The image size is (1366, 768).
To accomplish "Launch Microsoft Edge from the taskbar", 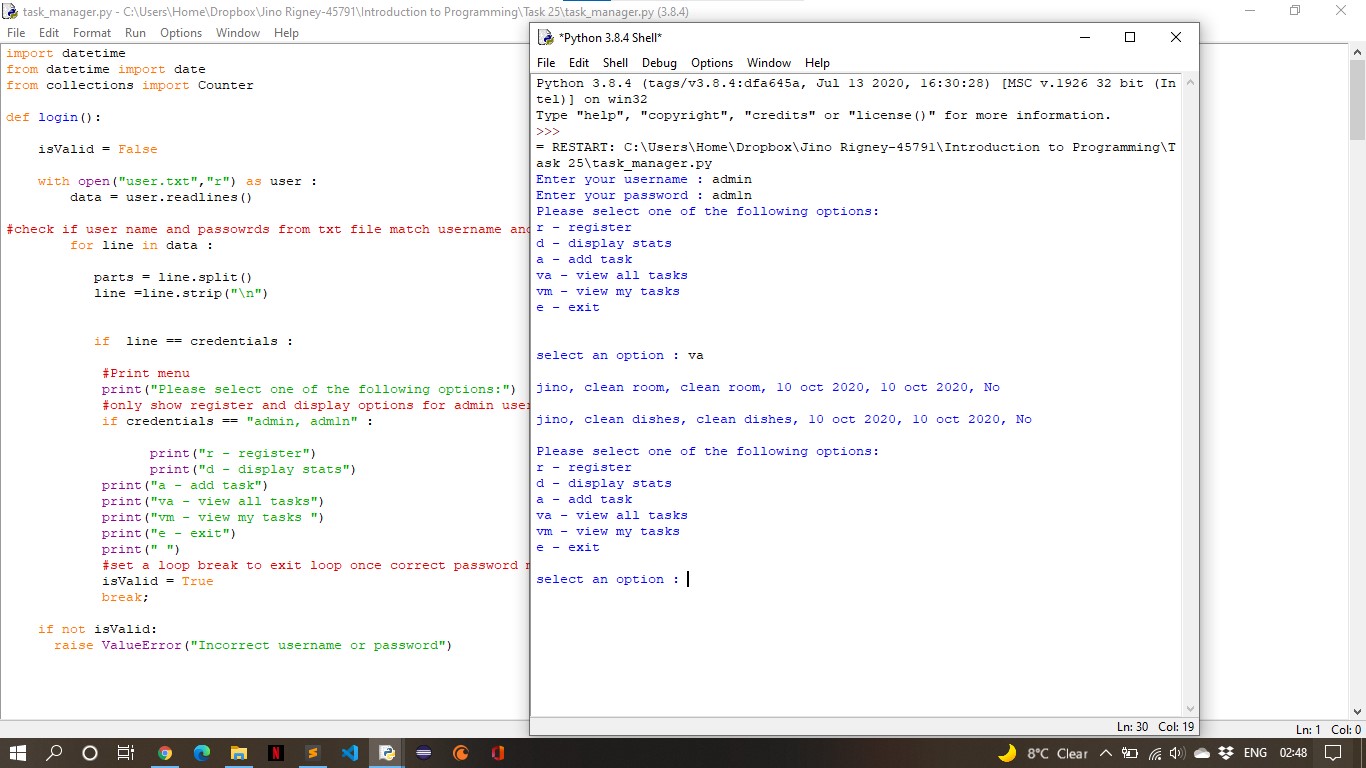I will coord(202,753).
